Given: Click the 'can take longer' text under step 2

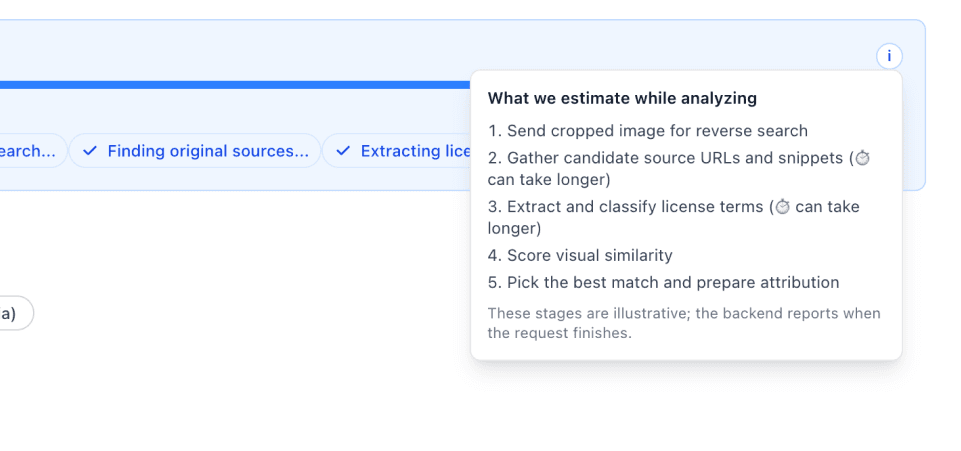Looking at the screenshot, I should (549, 180).
